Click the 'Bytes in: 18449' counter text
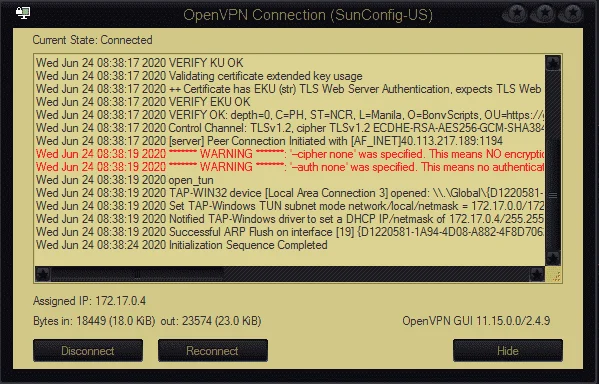The height and width of the screenshot is (384, 599). [x=94, y=321]
